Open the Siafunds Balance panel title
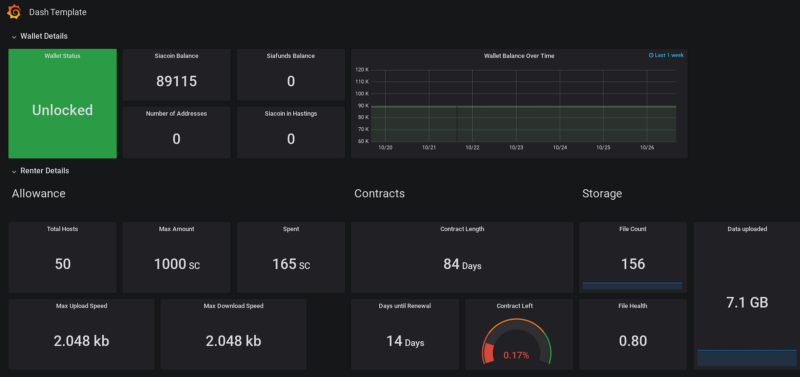Image resolution: width=800 pixels, height=377 pixels. 291,56
